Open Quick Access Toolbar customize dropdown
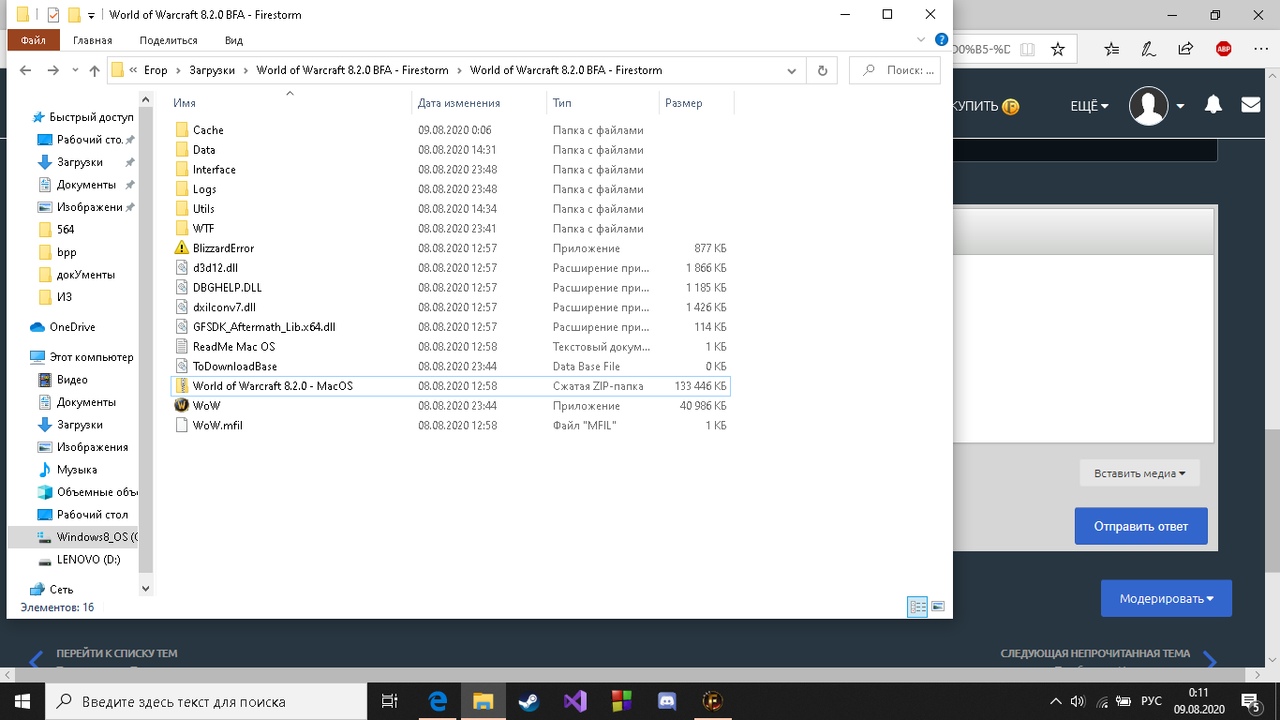The width and height of the screenshot is (1280, 720). pos(91,15)
